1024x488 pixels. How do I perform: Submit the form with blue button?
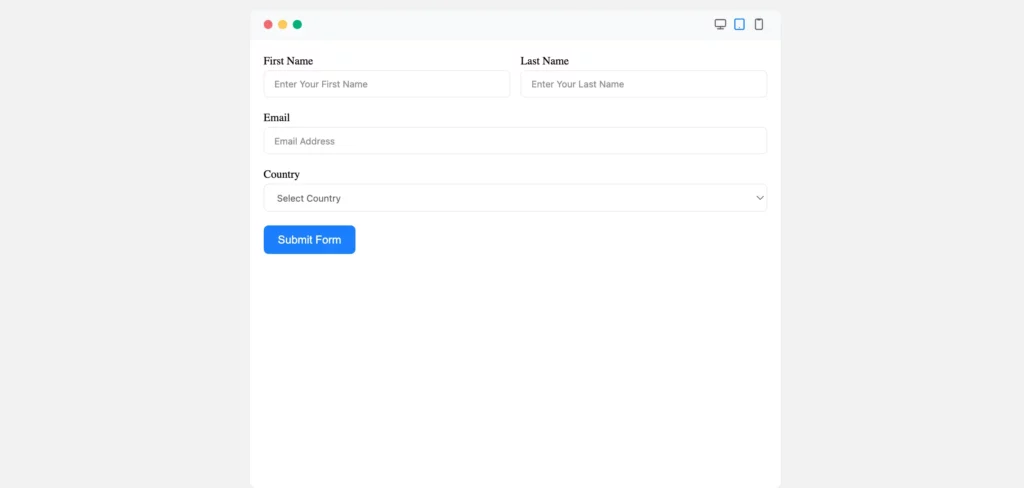pyautogui.click(x=310, y=240)
